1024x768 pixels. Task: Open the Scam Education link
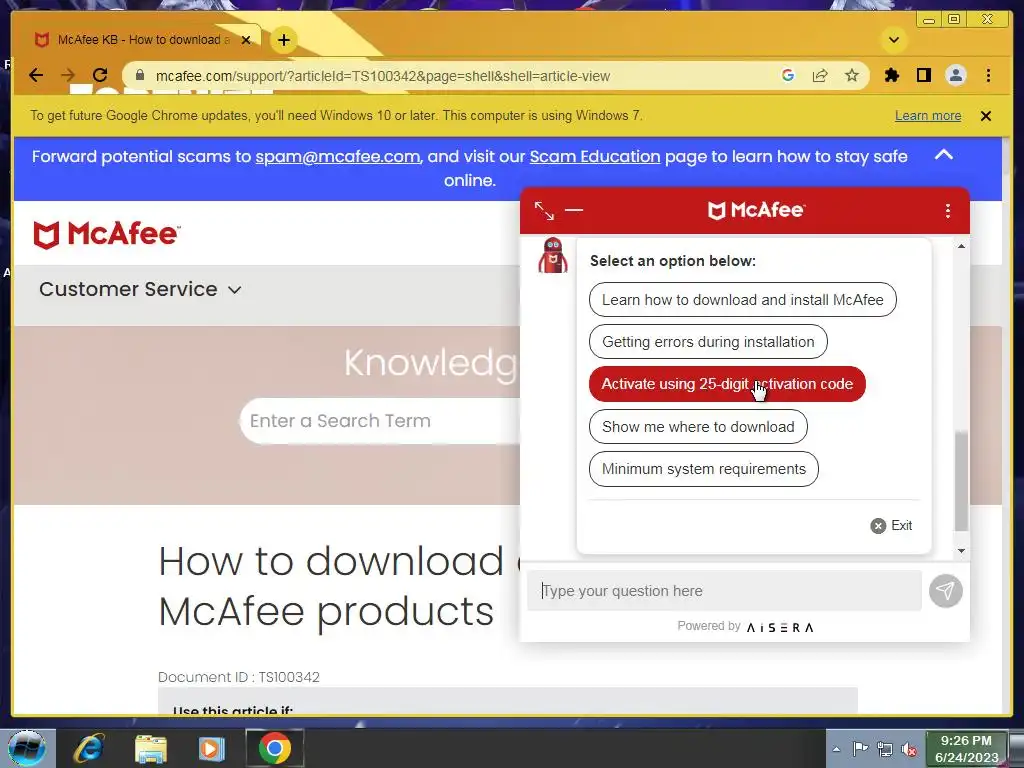595,157
